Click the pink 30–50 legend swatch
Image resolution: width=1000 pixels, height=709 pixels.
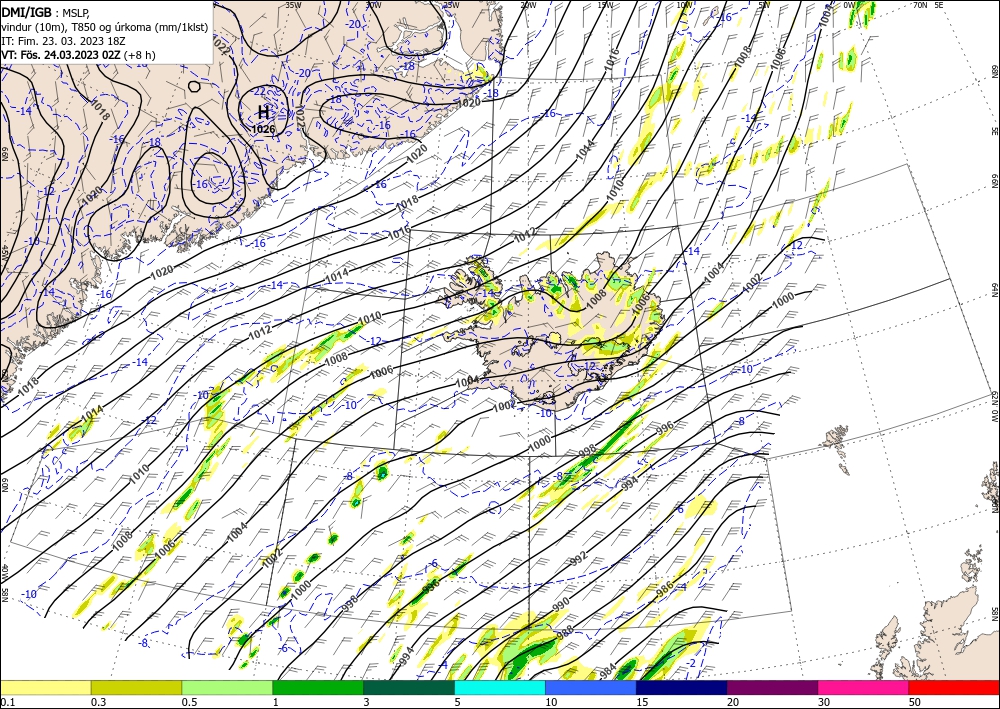tap(864, 687)
